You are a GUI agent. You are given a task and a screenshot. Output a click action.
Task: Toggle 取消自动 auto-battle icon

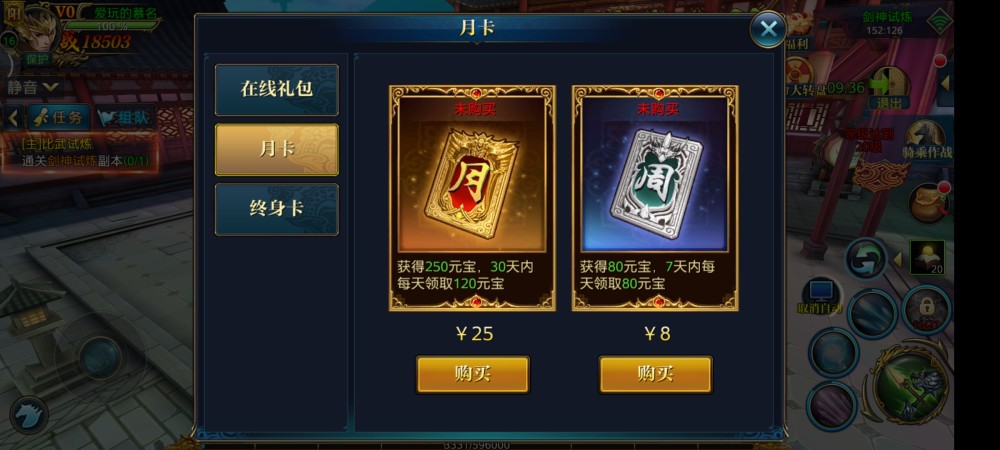coord(820,297)
